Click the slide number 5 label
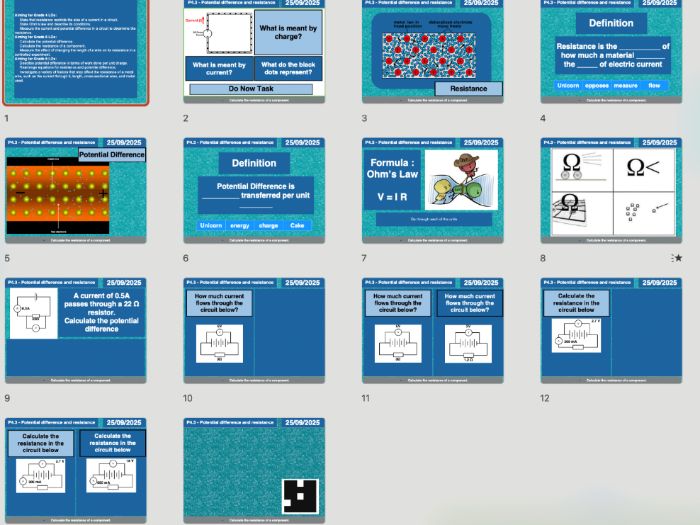 click(x=7, y=258)
